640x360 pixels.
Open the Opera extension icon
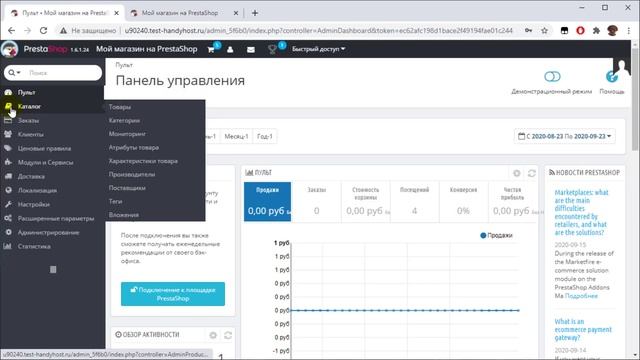pos(580,31)
